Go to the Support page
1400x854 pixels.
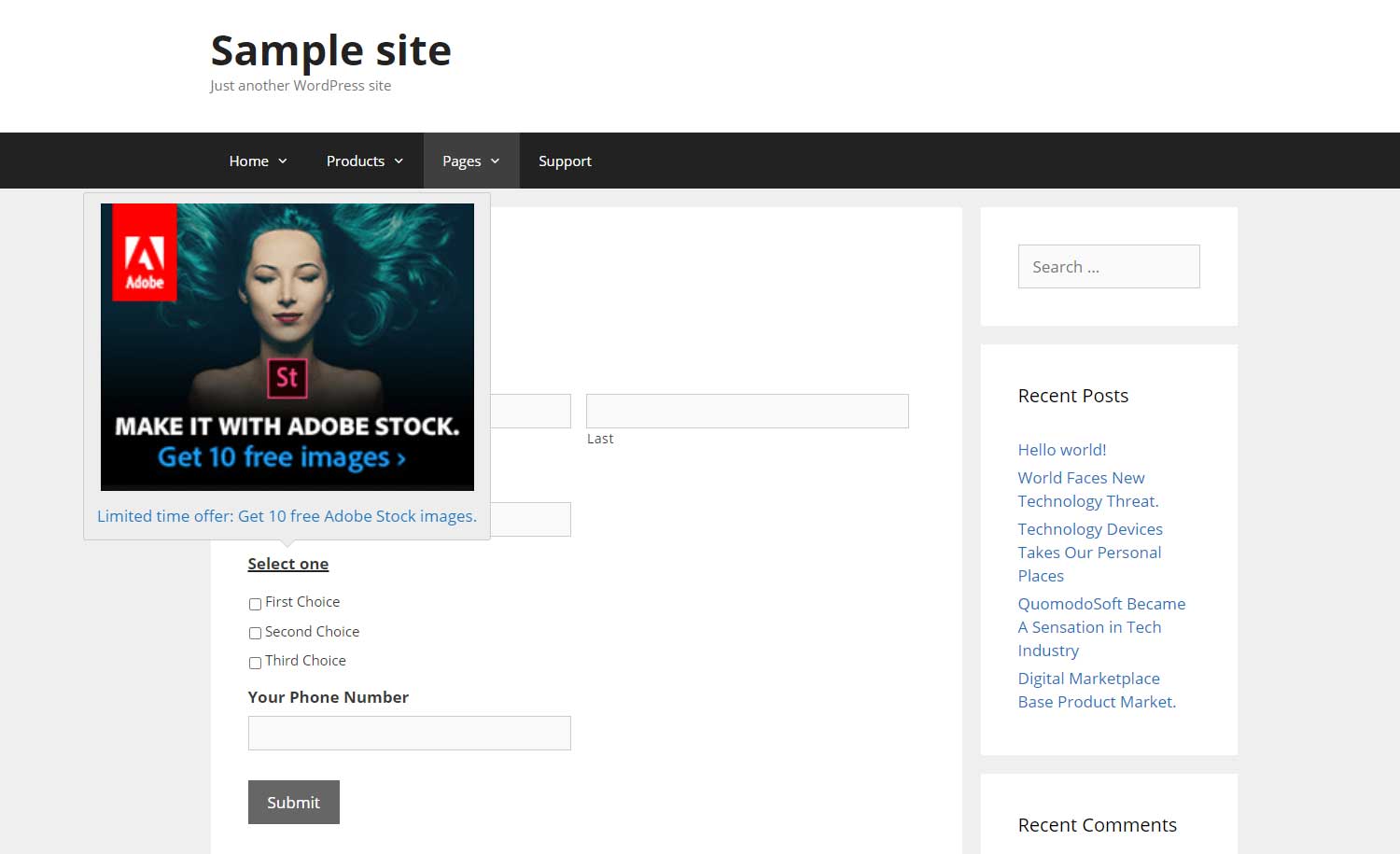565,161
